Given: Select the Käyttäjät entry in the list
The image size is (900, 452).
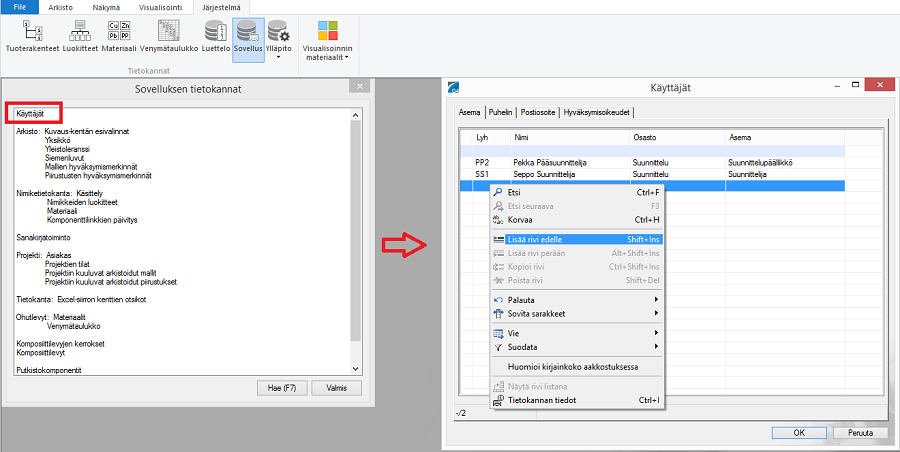Looking at the screenshot, I should [x=30, y=115].
